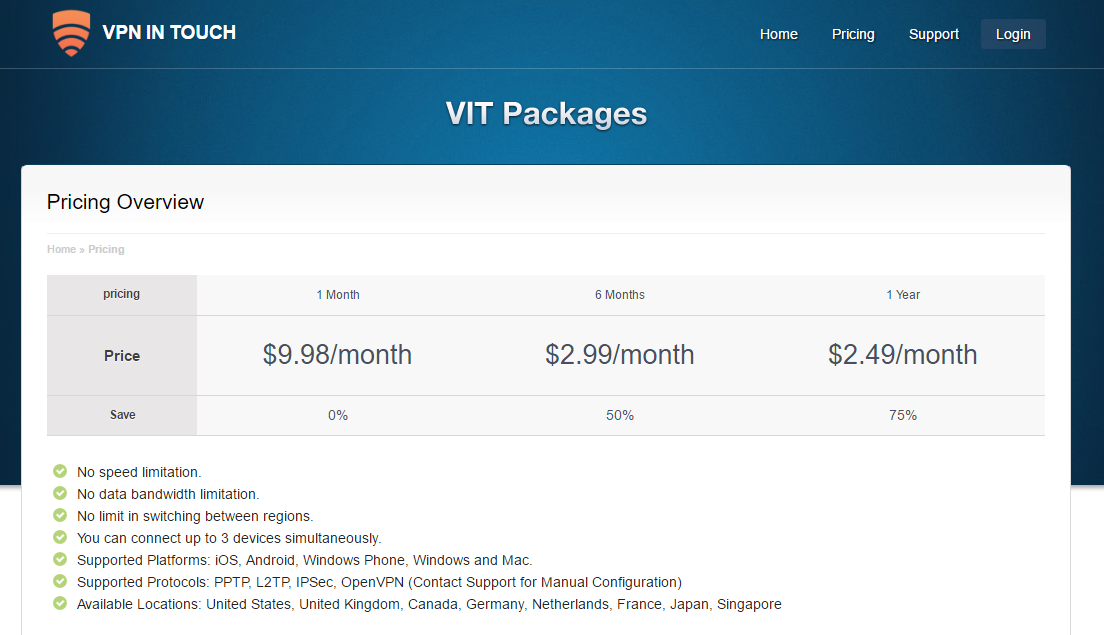The image size is (1104, 635).
Task: Click the checkmark icon beside No speed limitation
Action: 60,471
